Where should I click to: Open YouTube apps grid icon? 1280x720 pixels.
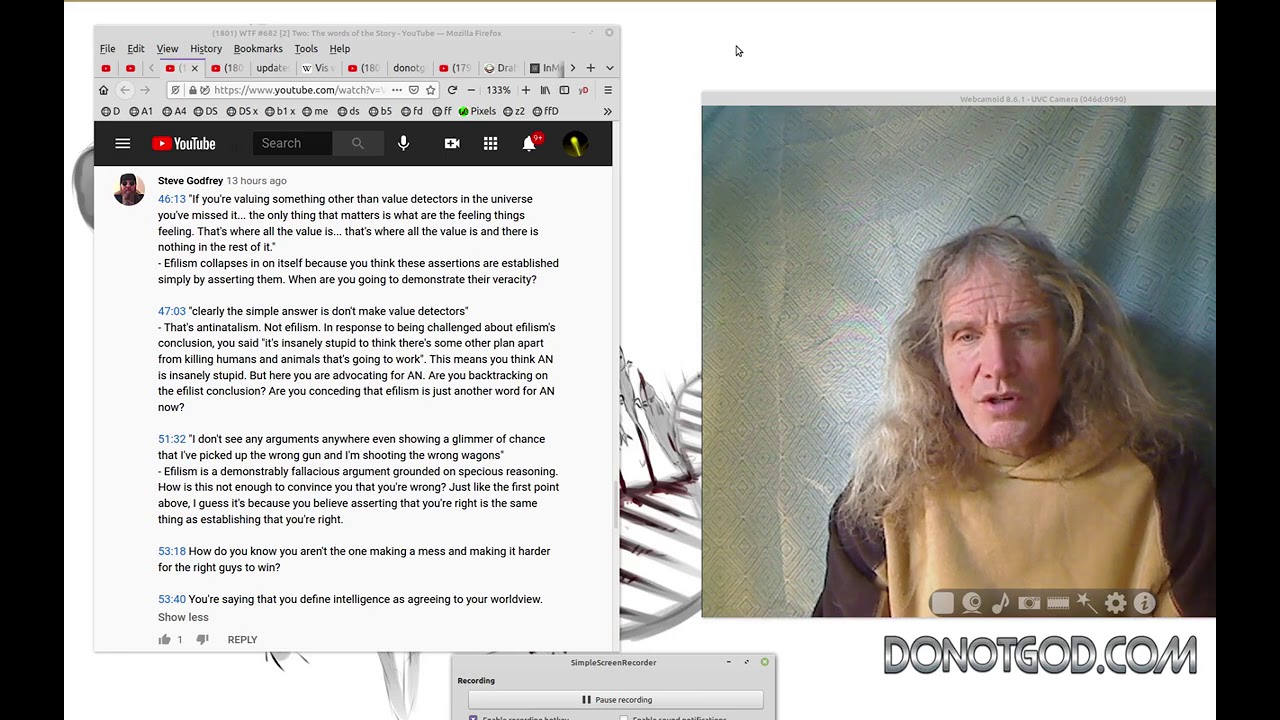click(490, 144)
